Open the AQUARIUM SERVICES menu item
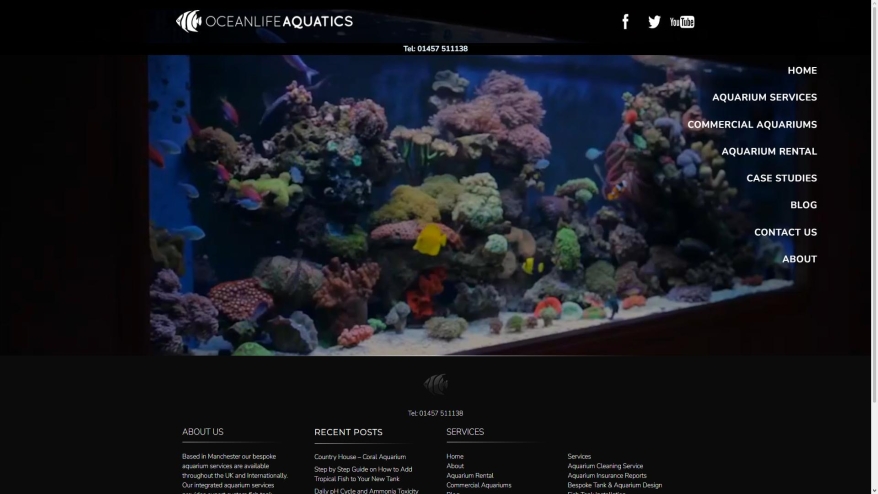Image resolution: width=878 pixels, height=494 pixels. pyautogui.click(x=764, y=97)
